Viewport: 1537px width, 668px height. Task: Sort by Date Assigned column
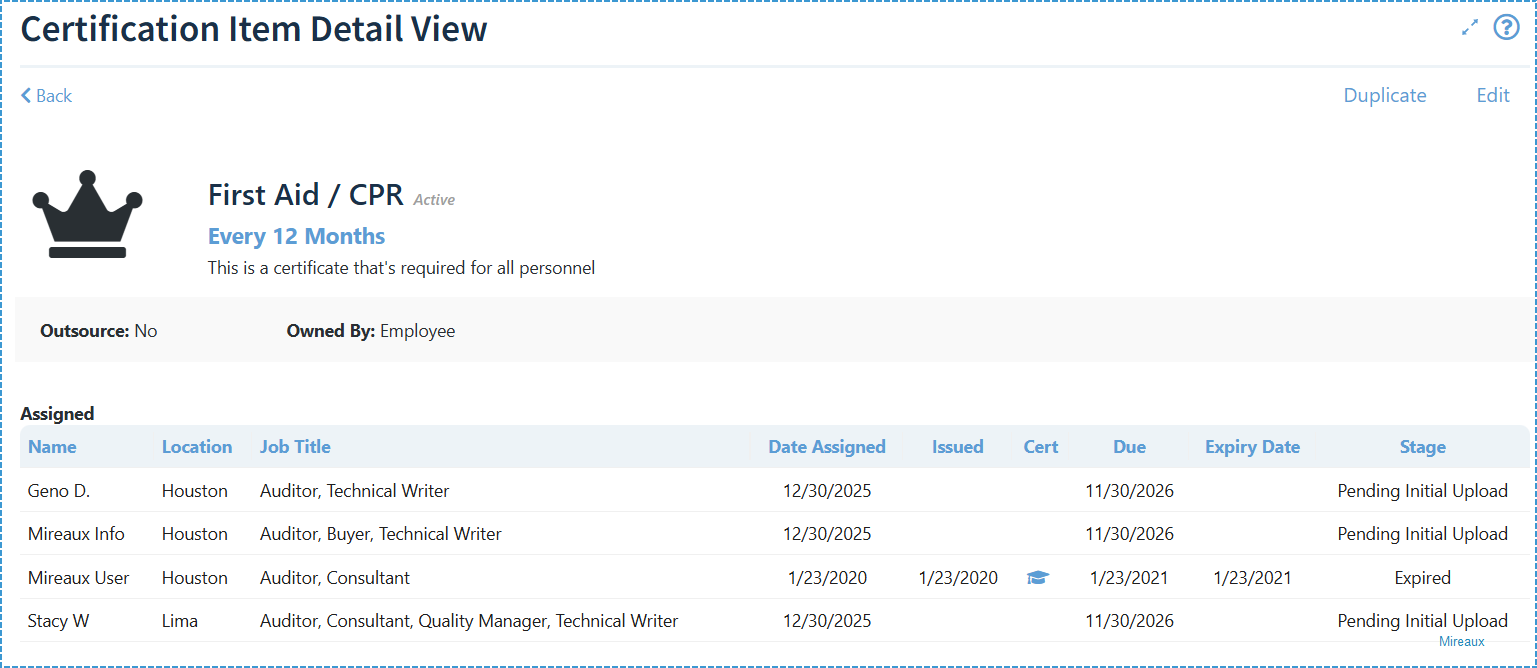click(826, 447)
